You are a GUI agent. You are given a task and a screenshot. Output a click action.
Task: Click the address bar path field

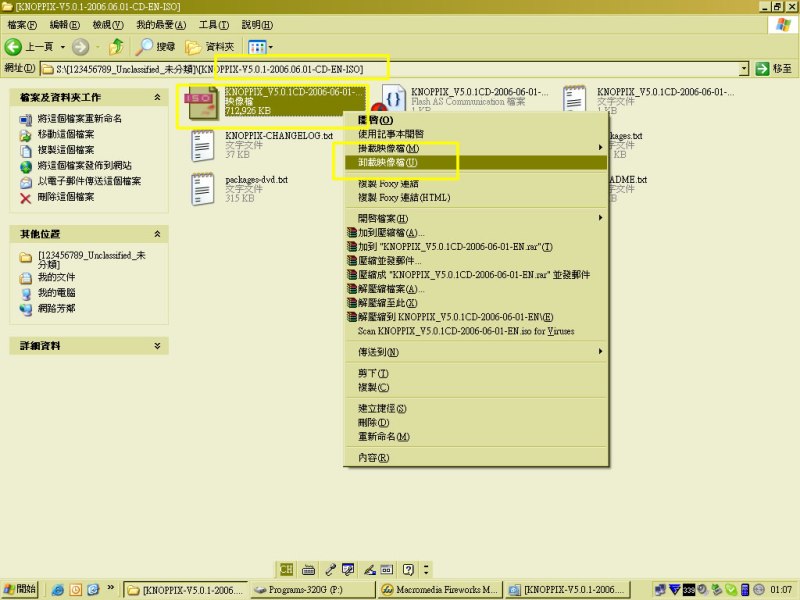pos(389,69)
